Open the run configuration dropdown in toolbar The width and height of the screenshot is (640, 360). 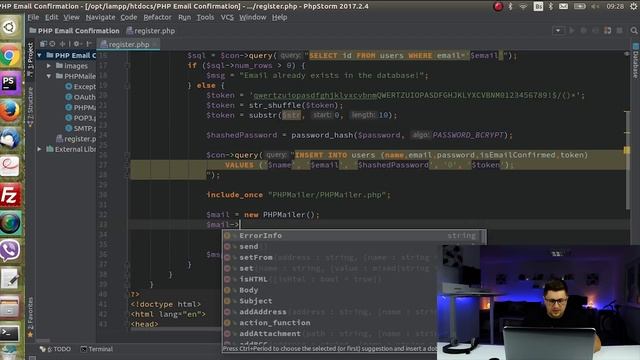point(558,31)
